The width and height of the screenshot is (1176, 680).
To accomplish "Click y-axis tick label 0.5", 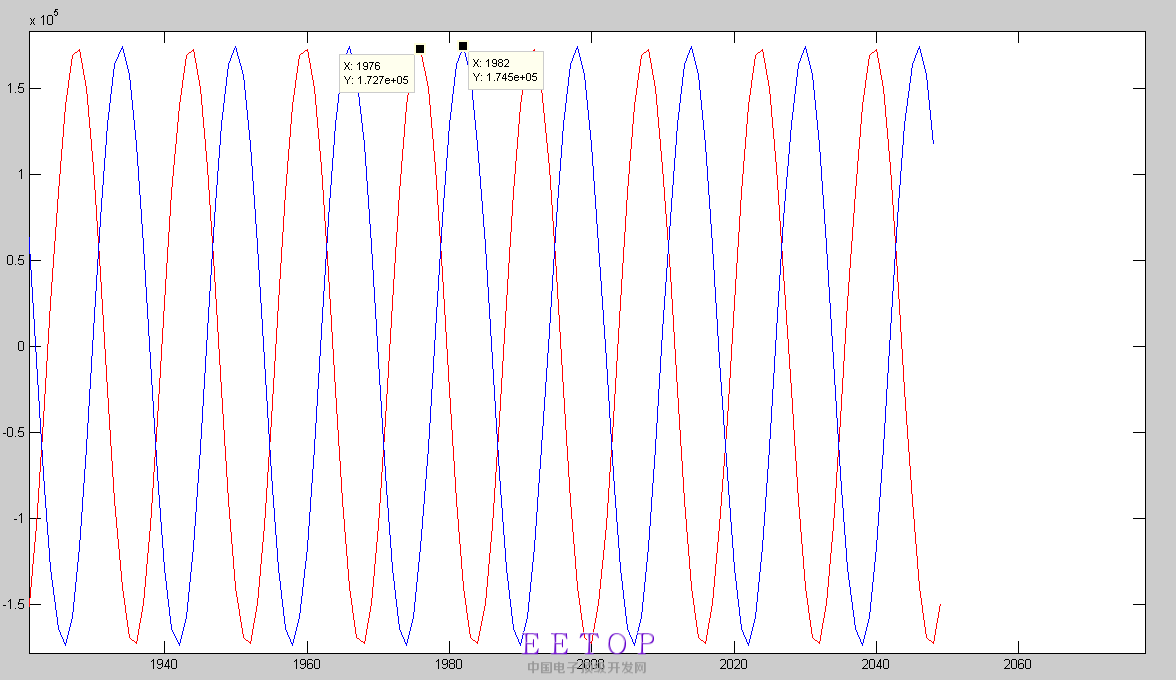I will pyautogui.click(x=15, y=260).
